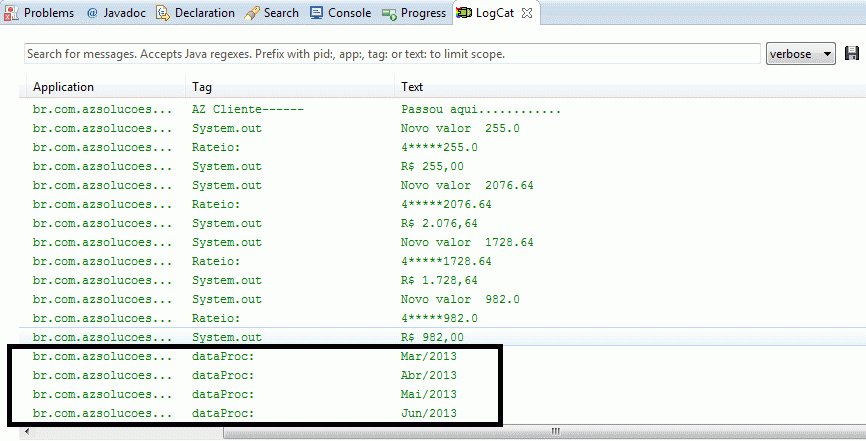The image size is (866, 441).
Task: Click the Declaration view icon
Action: point(162,13)
